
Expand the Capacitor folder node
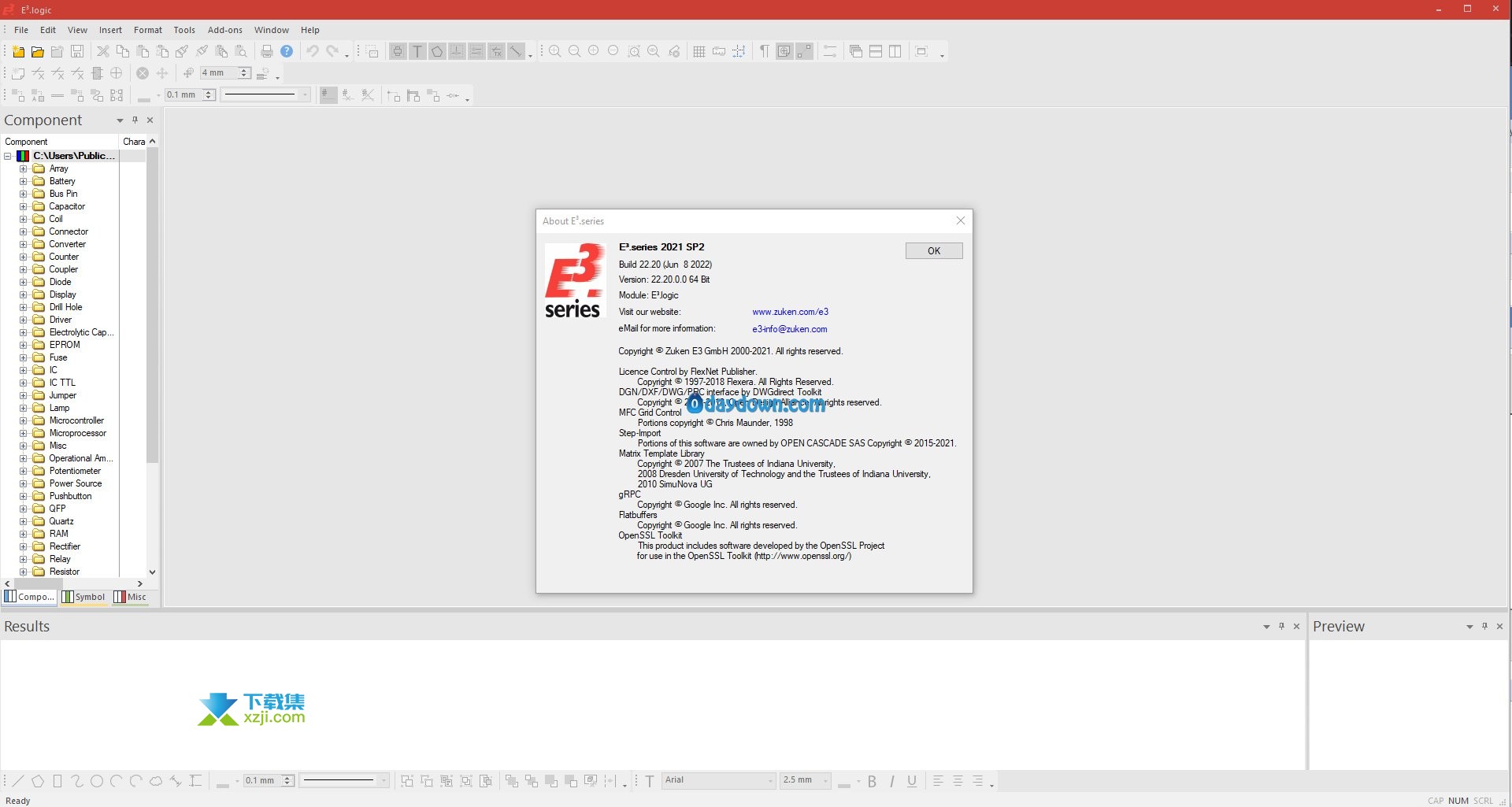tap(23, 206)
